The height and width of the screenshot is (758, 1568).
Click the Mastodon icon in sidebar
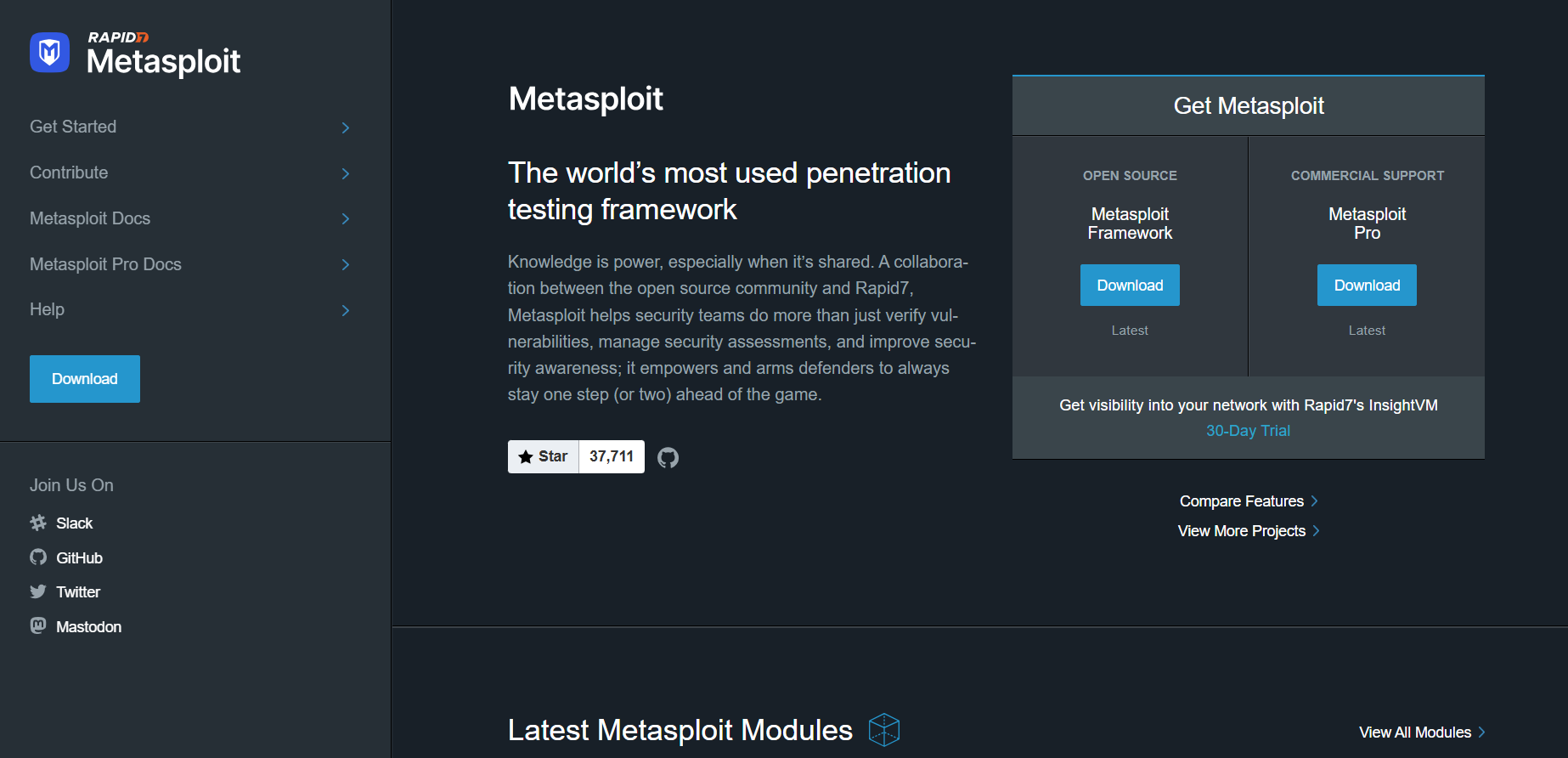(38, 626)
